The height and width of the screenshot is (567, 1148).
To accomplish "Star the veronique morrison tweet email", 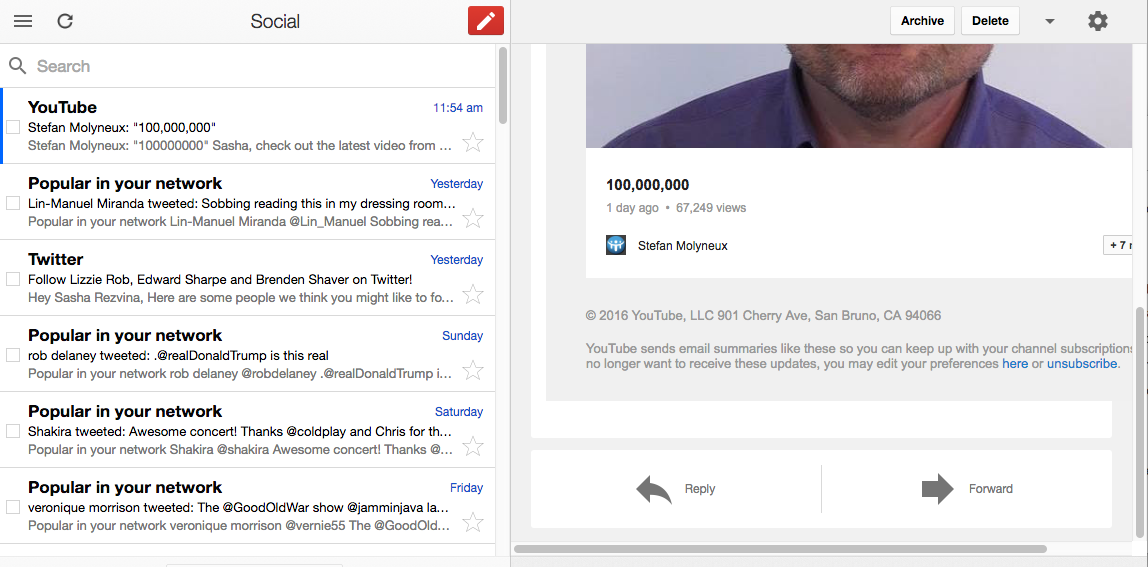I will 473,522.
